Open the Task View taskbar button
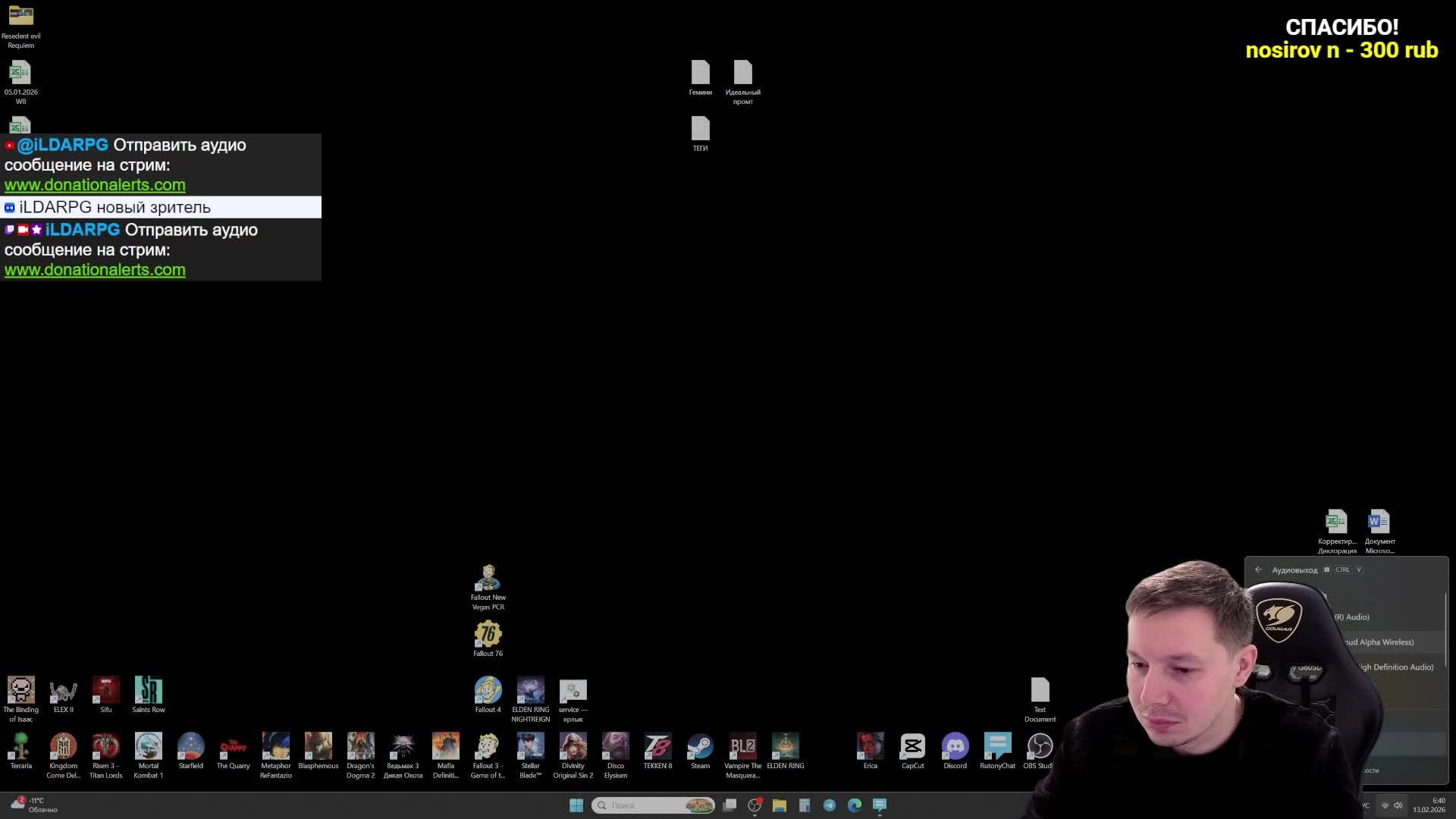This screenshot has height=819, width=1456. pos(730,805)
